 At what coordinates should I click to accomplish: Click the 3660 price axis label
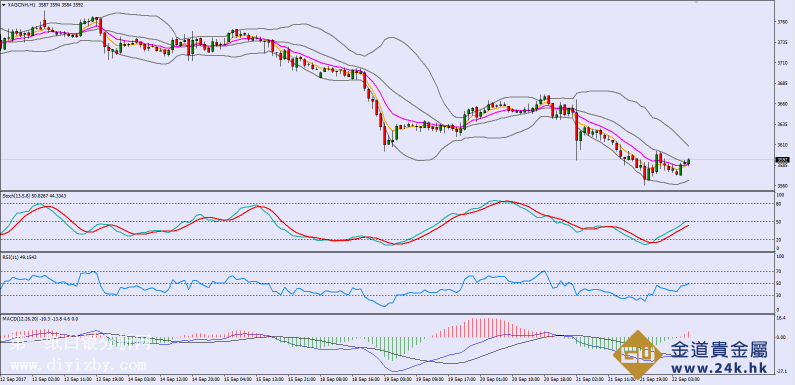coord(781,103)
